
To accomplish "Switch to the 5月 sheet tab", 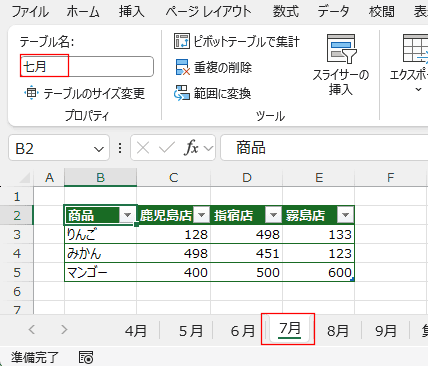I will (191, 331).
